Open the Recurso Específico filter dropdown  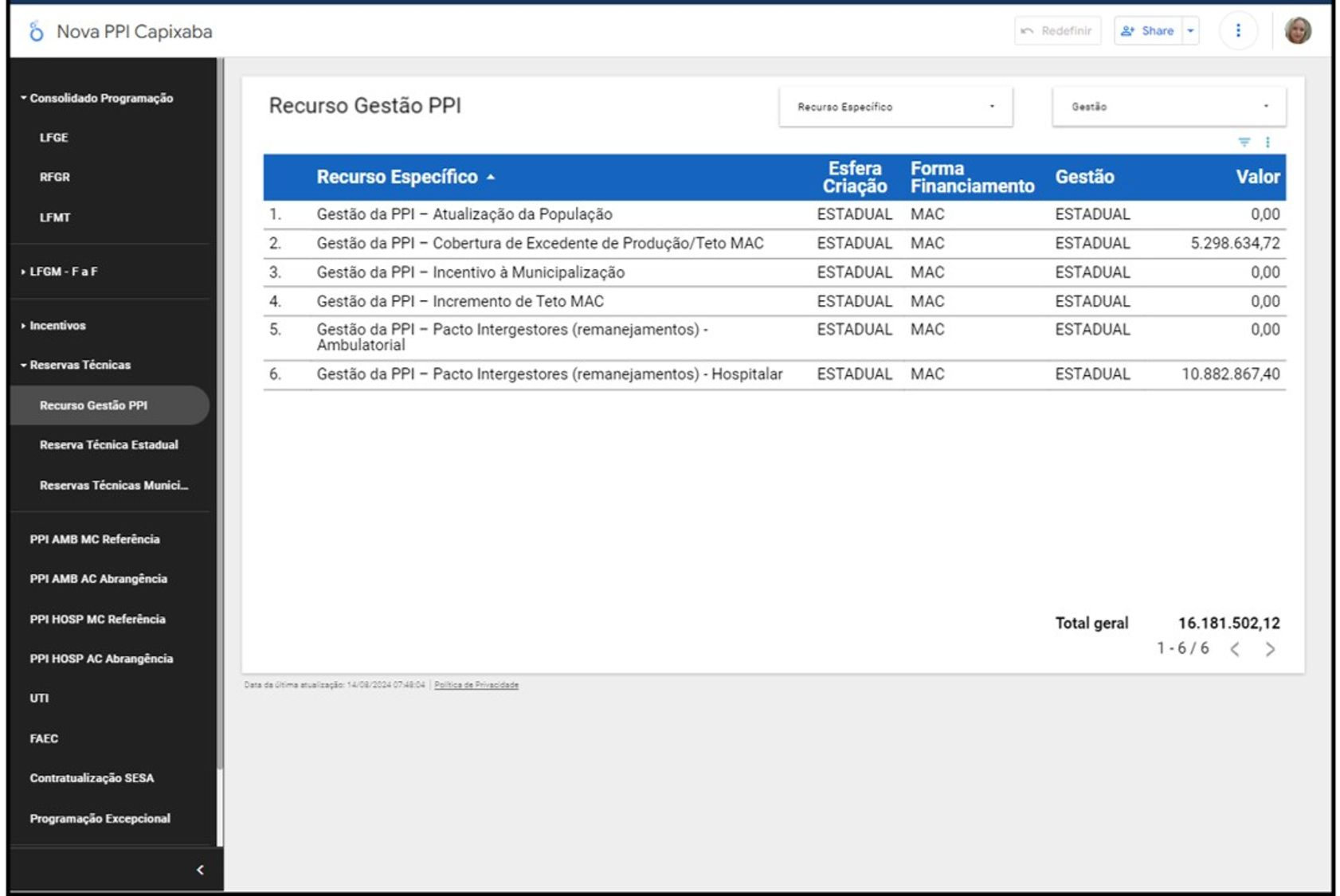click(895, 107)
